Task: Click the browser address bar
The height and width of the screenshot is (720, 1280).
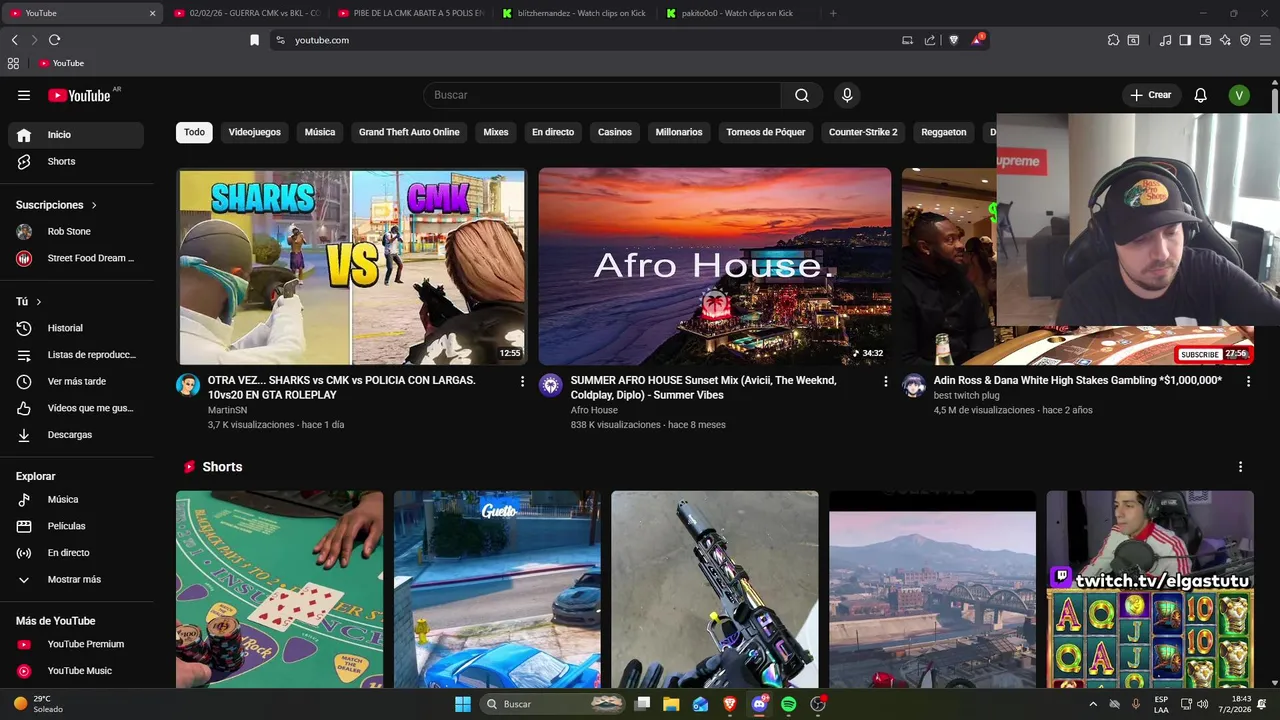Action: click(590, 40)
